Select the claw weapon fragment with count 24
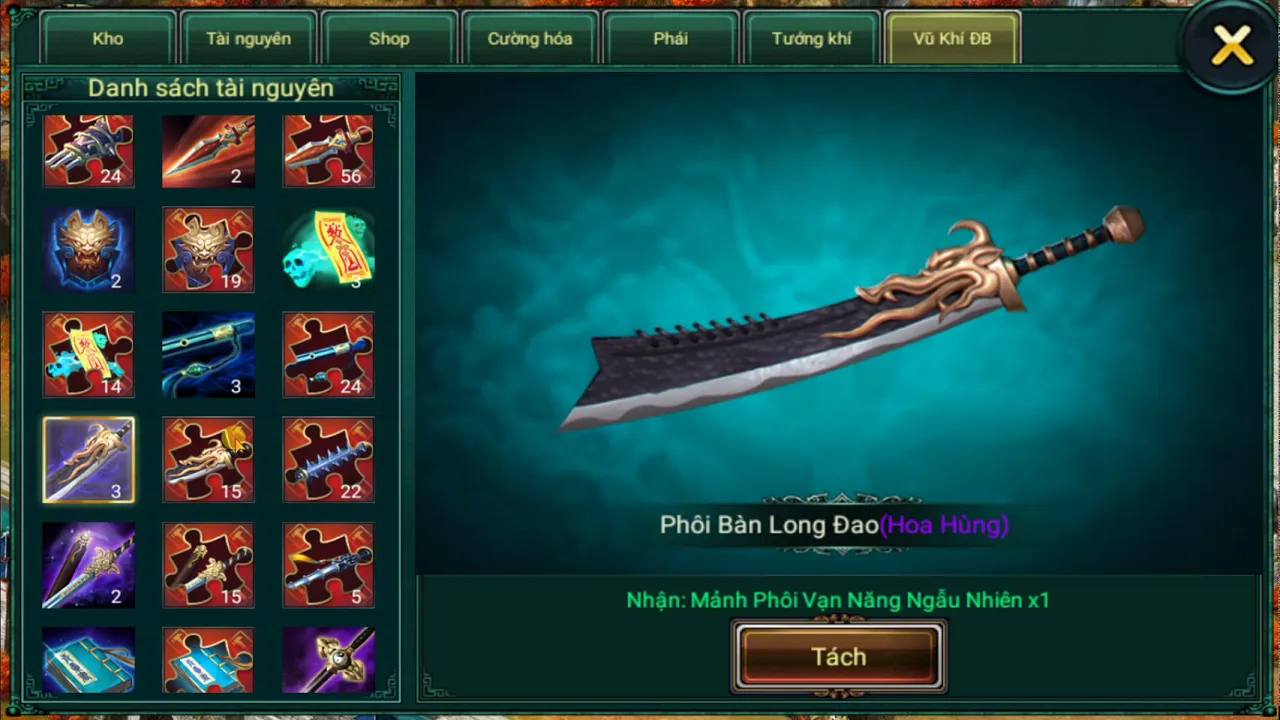This screenshot has height=720, width=1280. pos(88,150)
